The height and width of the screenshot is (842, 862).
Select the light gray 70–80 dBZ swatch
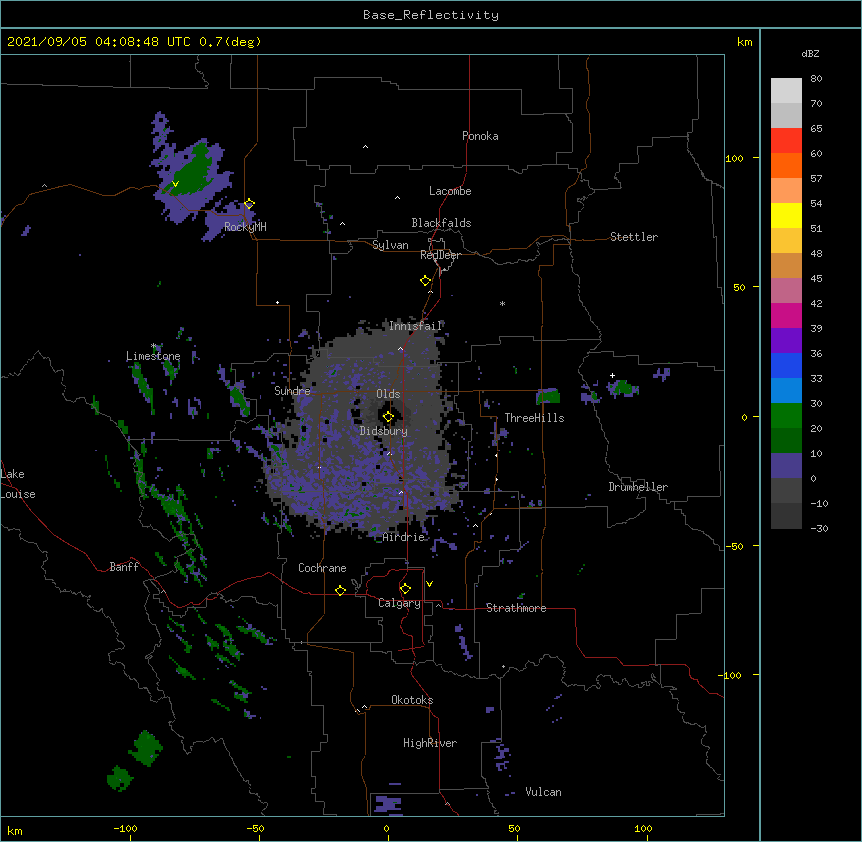click(x=786, y=90)
